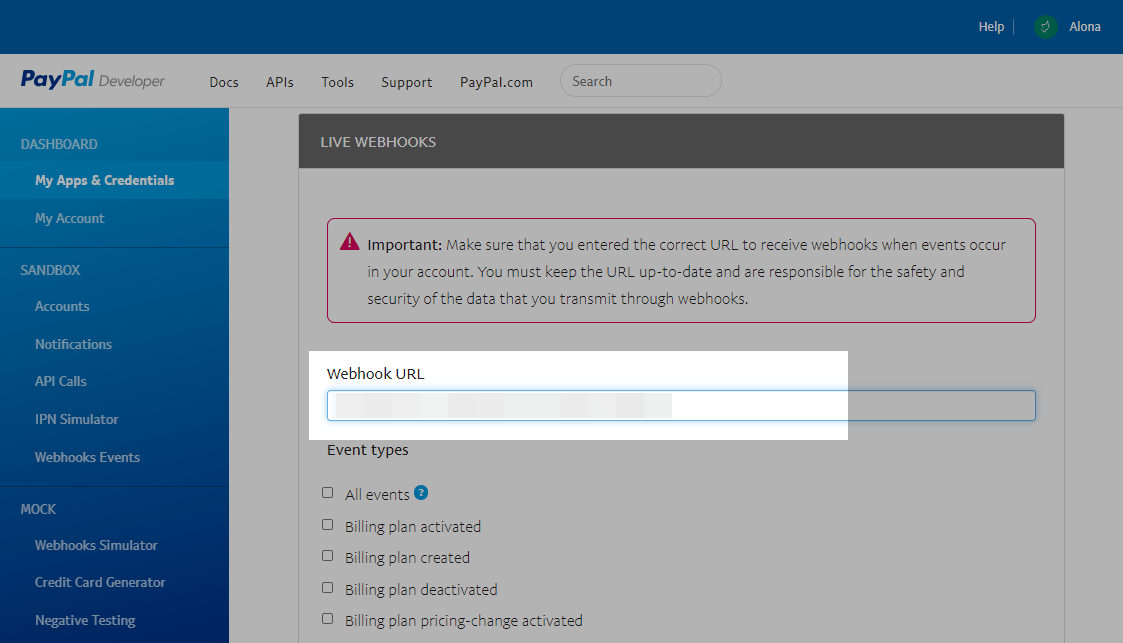Tick the Billing plan created checkbox
The height and width of the screenshot is (643, 1123).
tap(328, 556)
